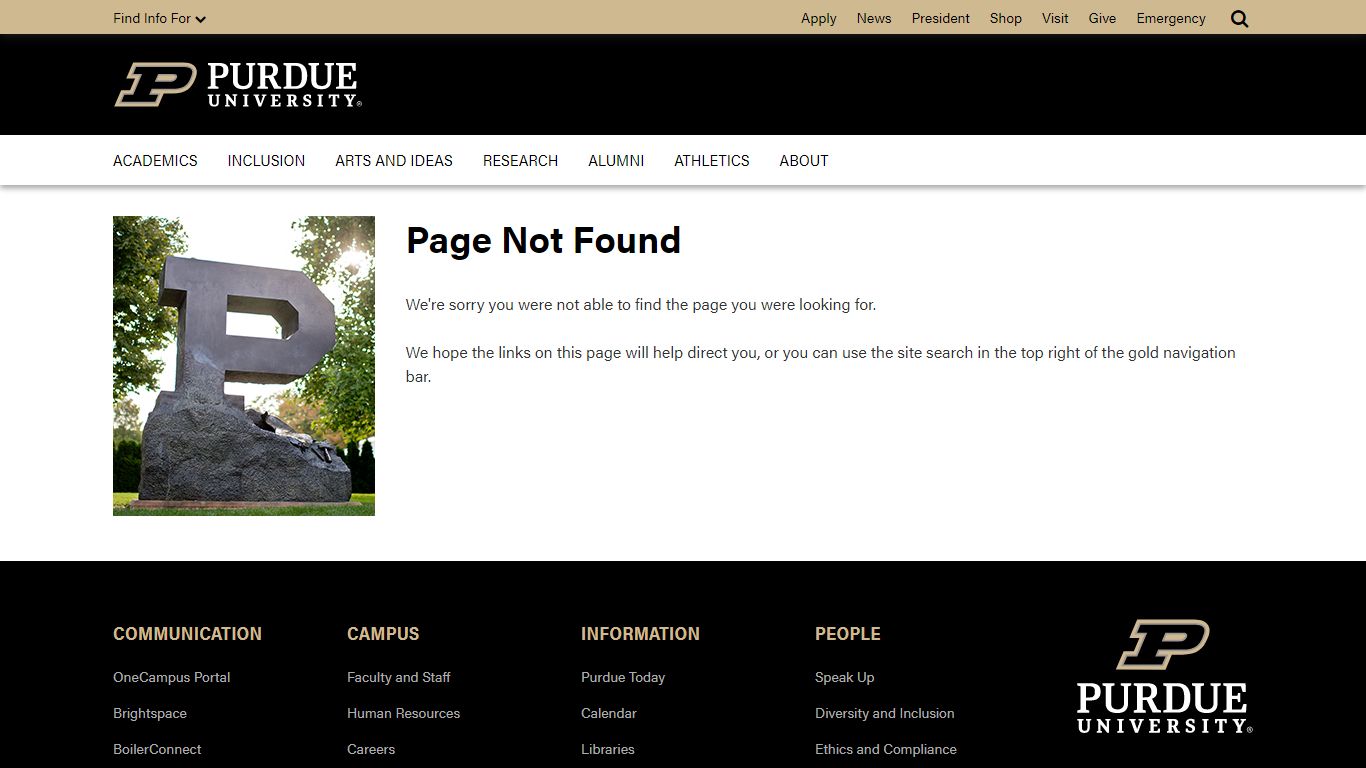Open the Apply link in top bar
Screen dimensions: 1366x768
pos(818,18)
